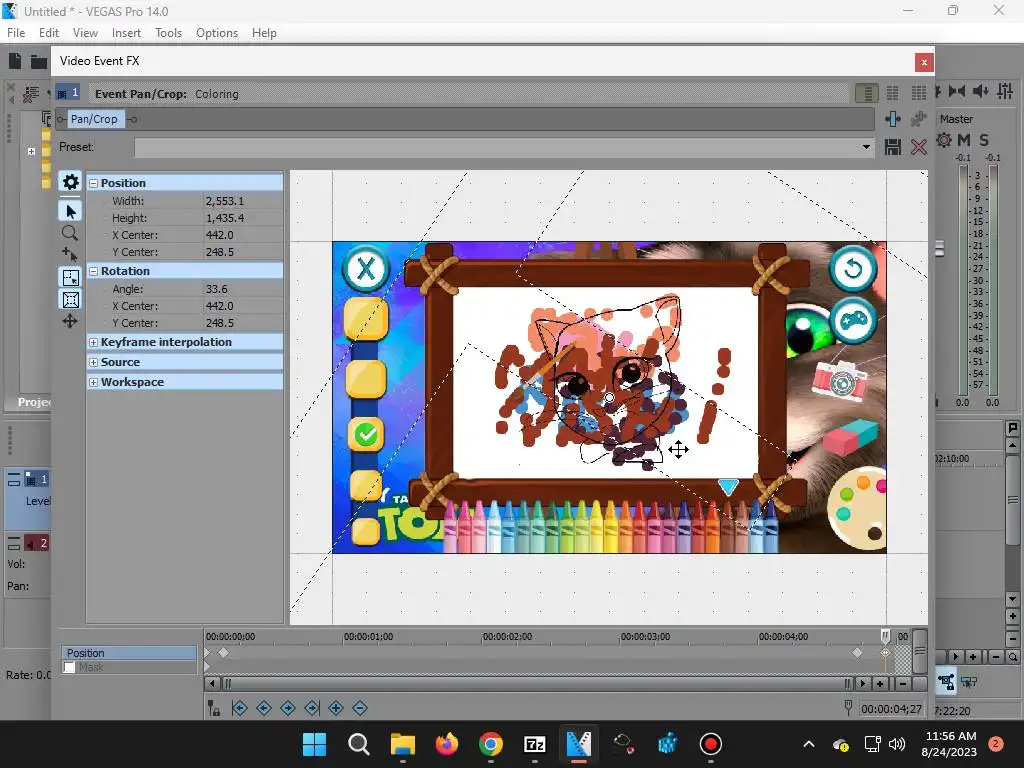Click the New project icon in main toolbar
Viewport: 1024px width, 768px height.
pos(15,61)
